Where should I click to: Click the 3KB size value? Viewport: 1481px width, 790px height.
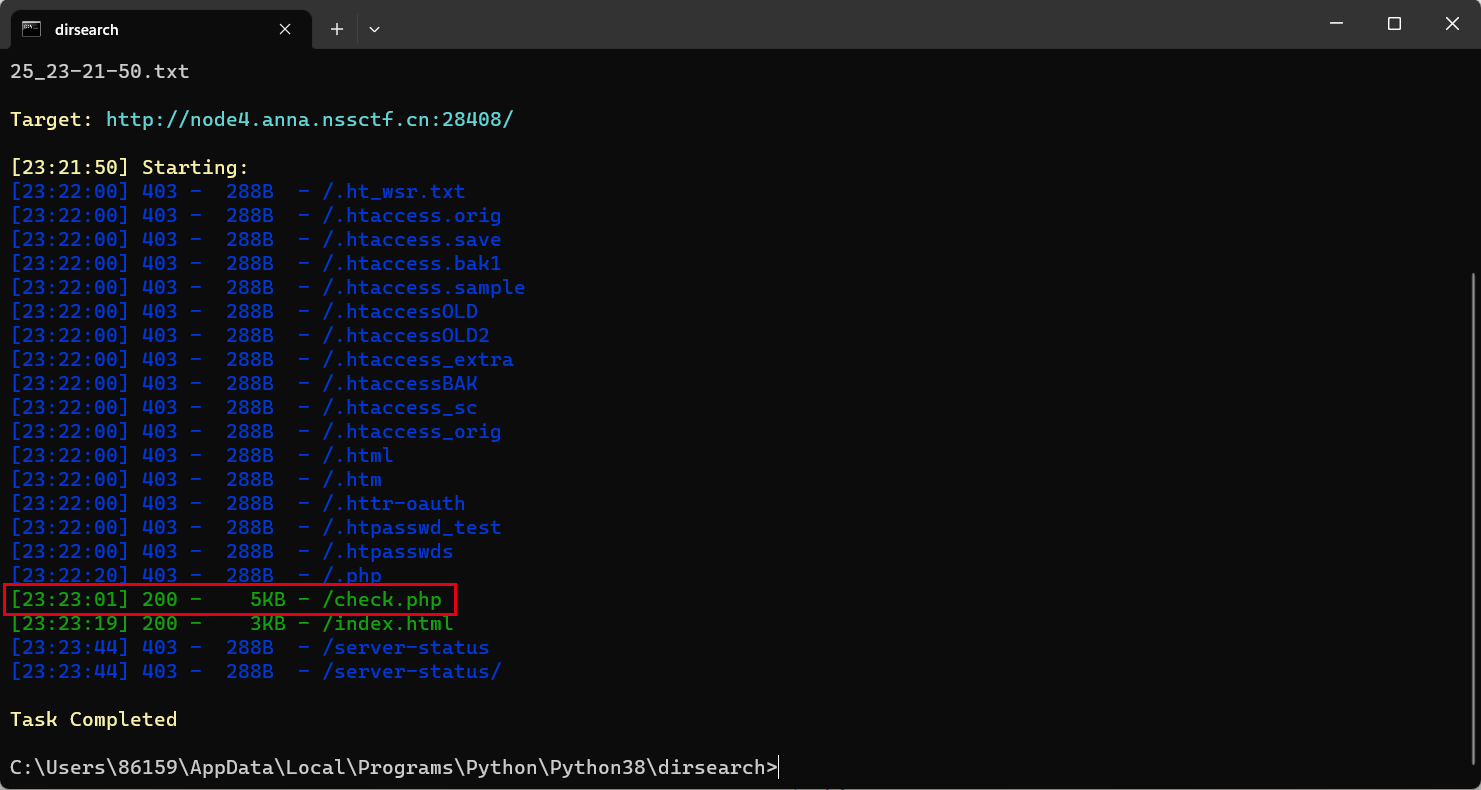click(x=267, y=623)
